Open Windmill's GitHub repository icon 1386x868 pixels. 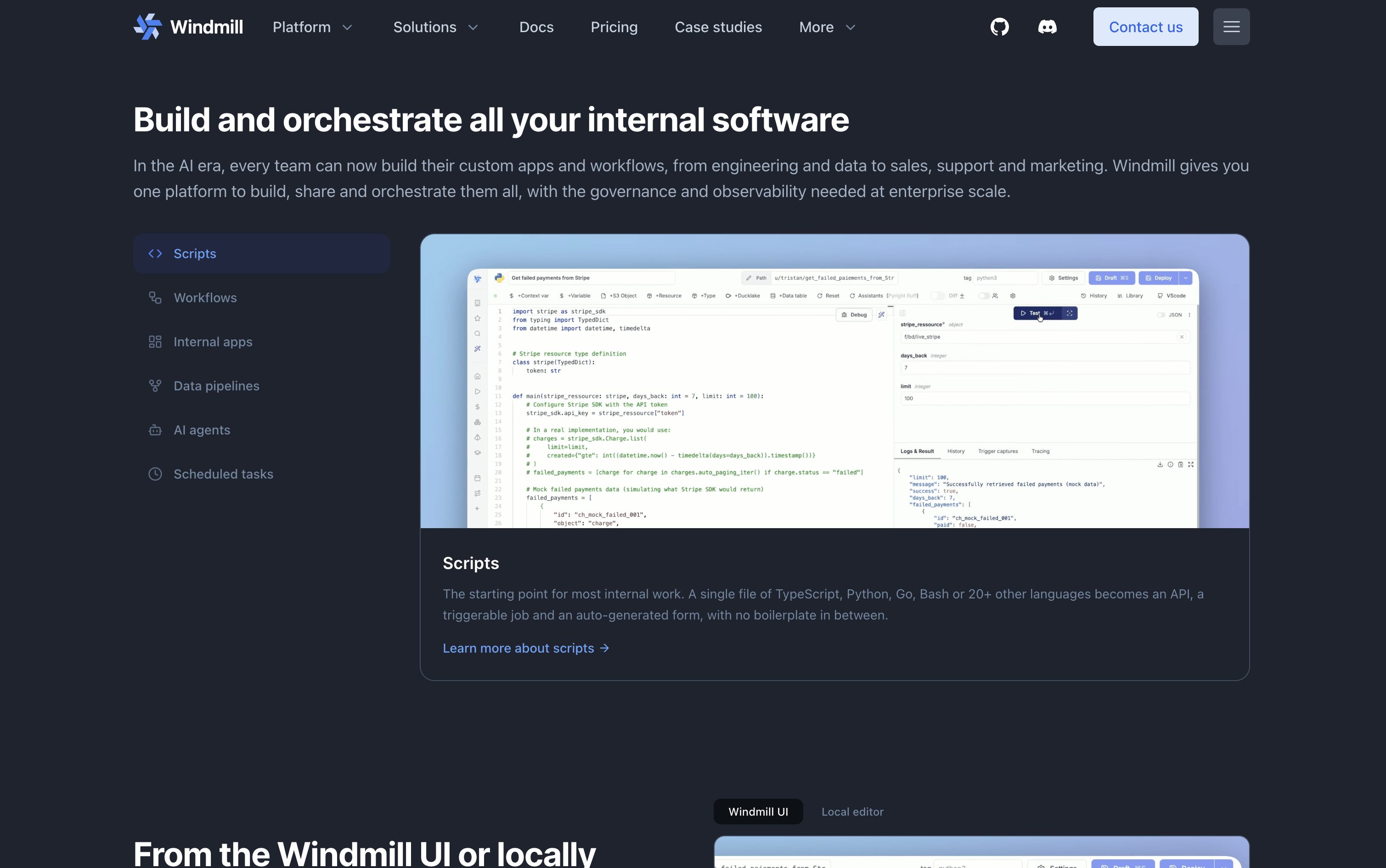pyautogui.click(x=999, y=27)
